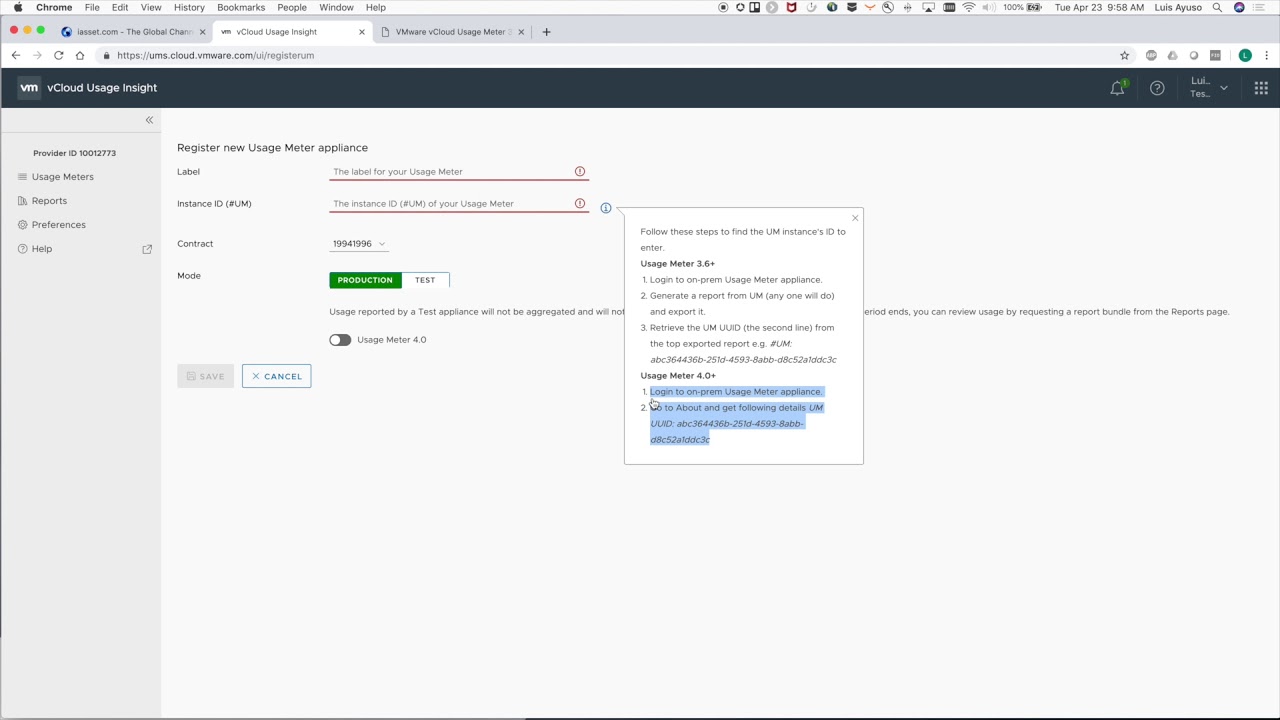Screen dimensions: 1280x720
Task: Click the Instance ID field error icon
Action: click(x=580, y=204)
